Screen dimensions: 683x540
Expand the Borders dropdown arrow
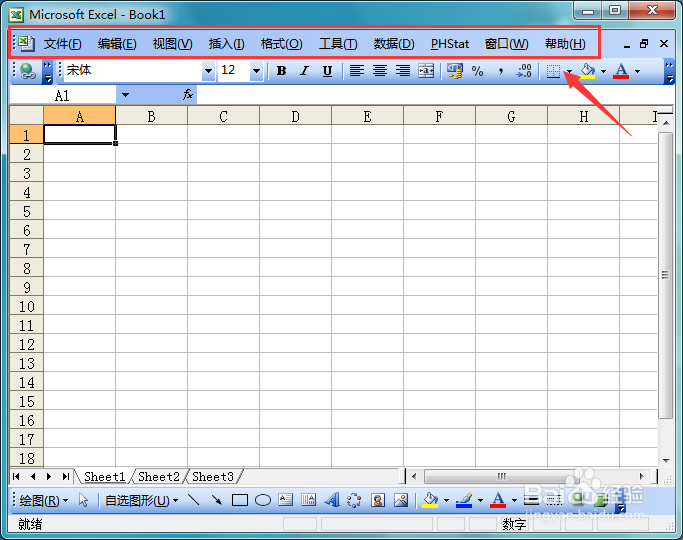pos(569,71)
